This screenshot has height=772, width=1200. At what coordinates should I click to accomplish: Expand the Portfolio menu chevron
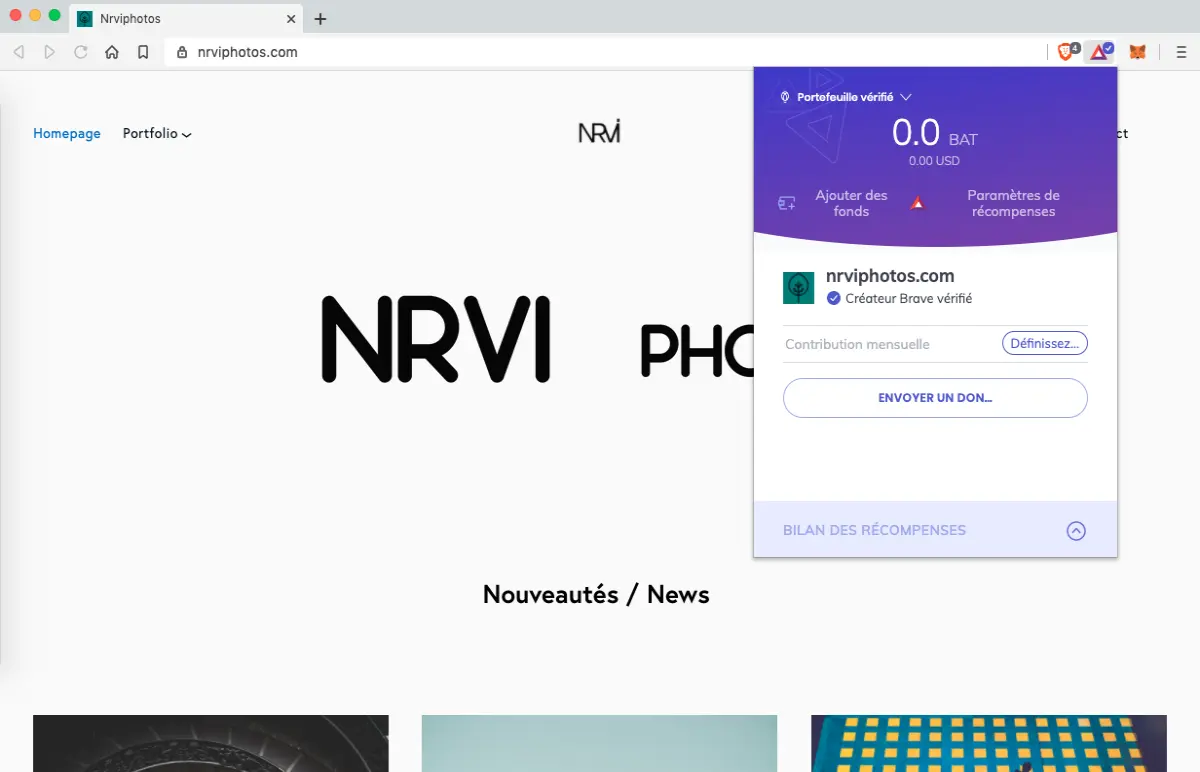tap(187, 134)
